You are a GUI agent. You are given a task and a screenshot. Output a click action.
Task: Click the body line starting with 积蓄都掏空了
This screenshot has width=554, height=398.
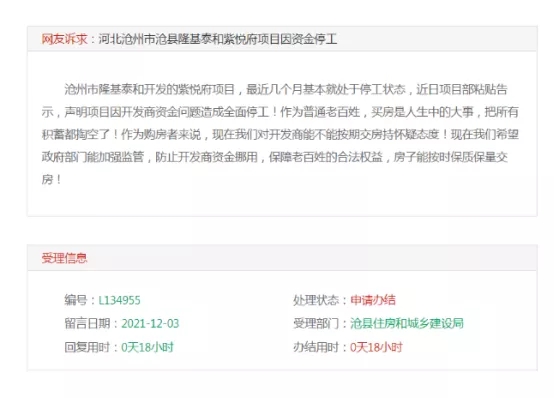click(x=280, y=134)
